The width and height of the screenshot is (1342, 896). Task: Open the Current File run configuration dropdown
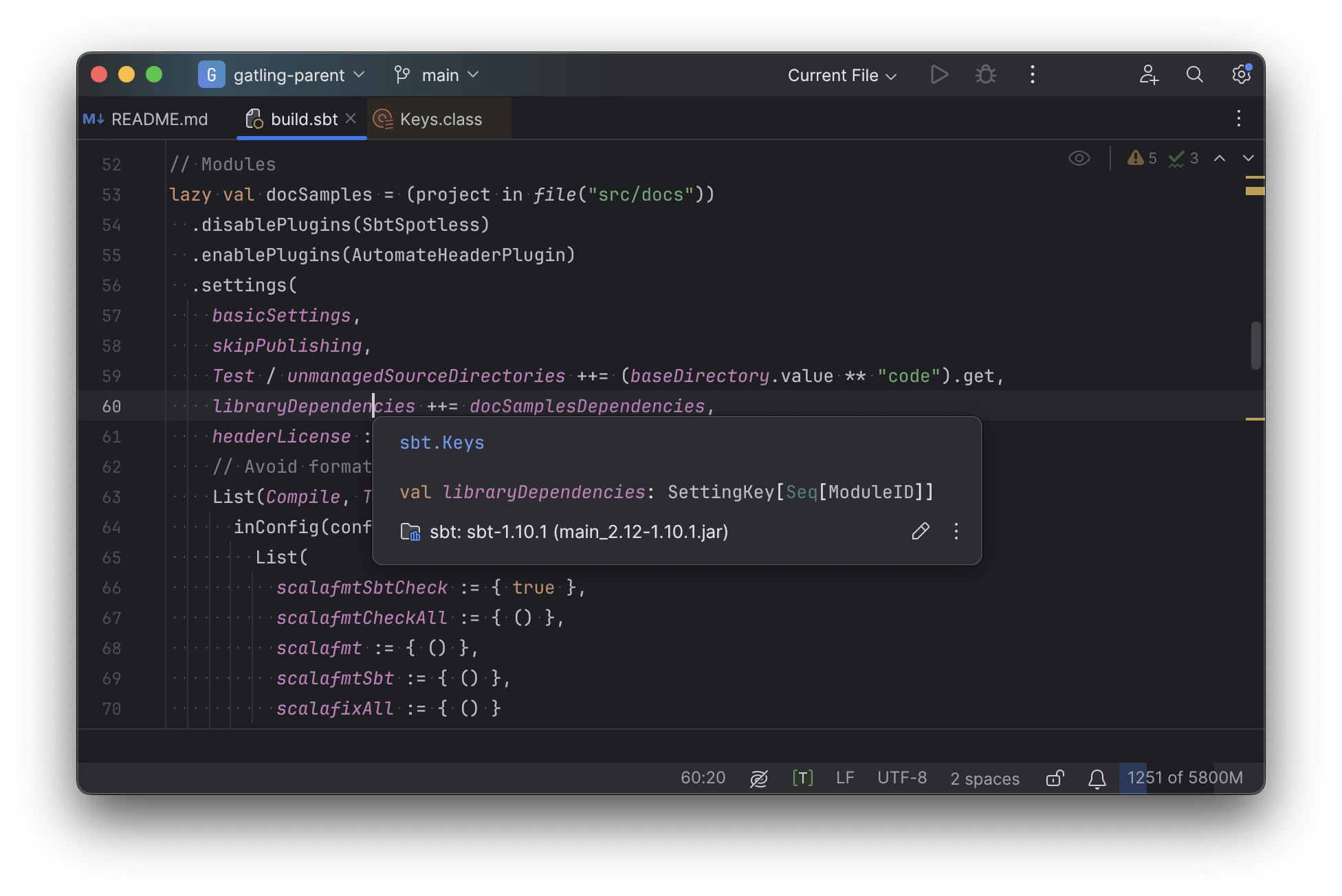coord(841,75)
